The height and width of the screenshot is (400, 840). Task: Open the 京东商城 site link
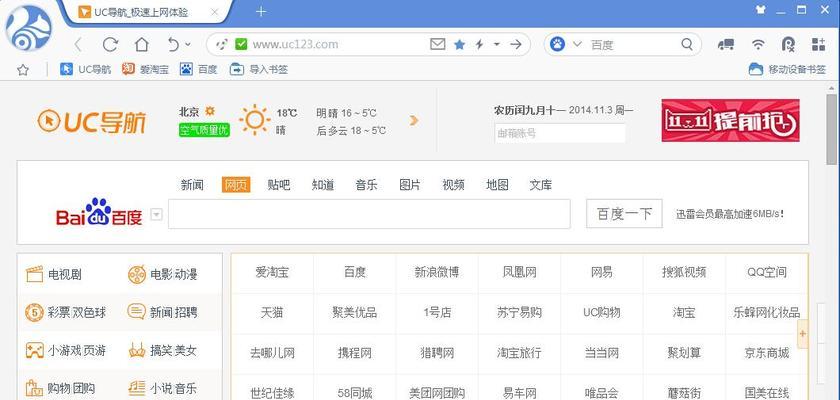tap(767, 353)
